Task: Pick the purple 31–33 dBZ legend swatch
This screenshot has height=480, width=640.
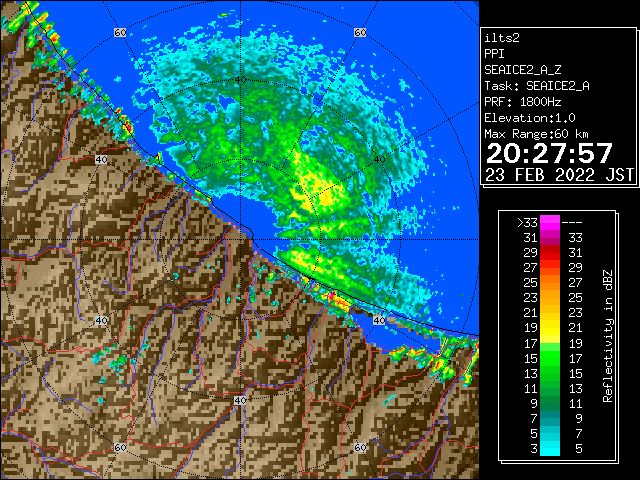Action: click(550, 238)
